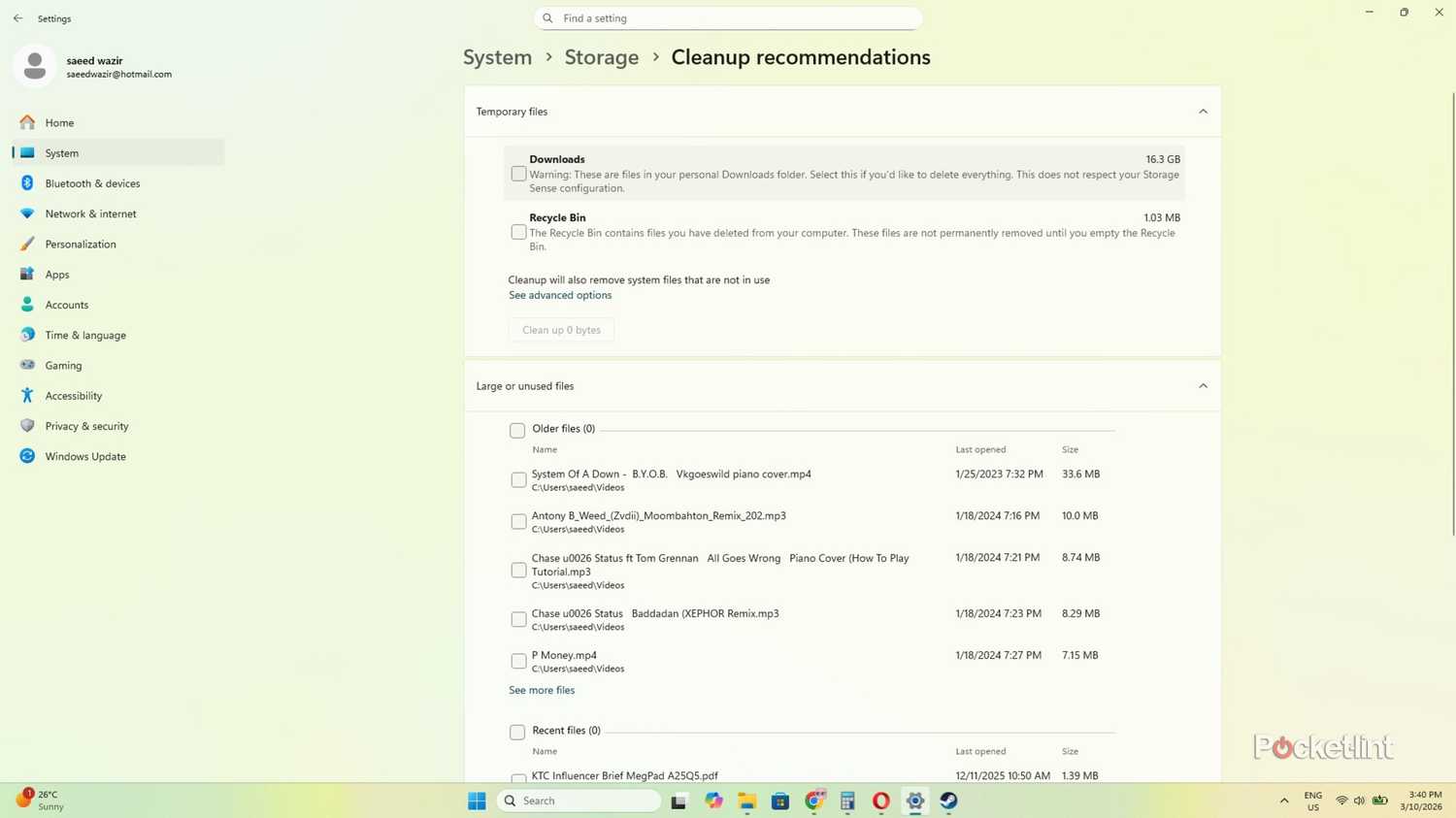
Task: Open Windows Update settings
Action: (85, 456)
